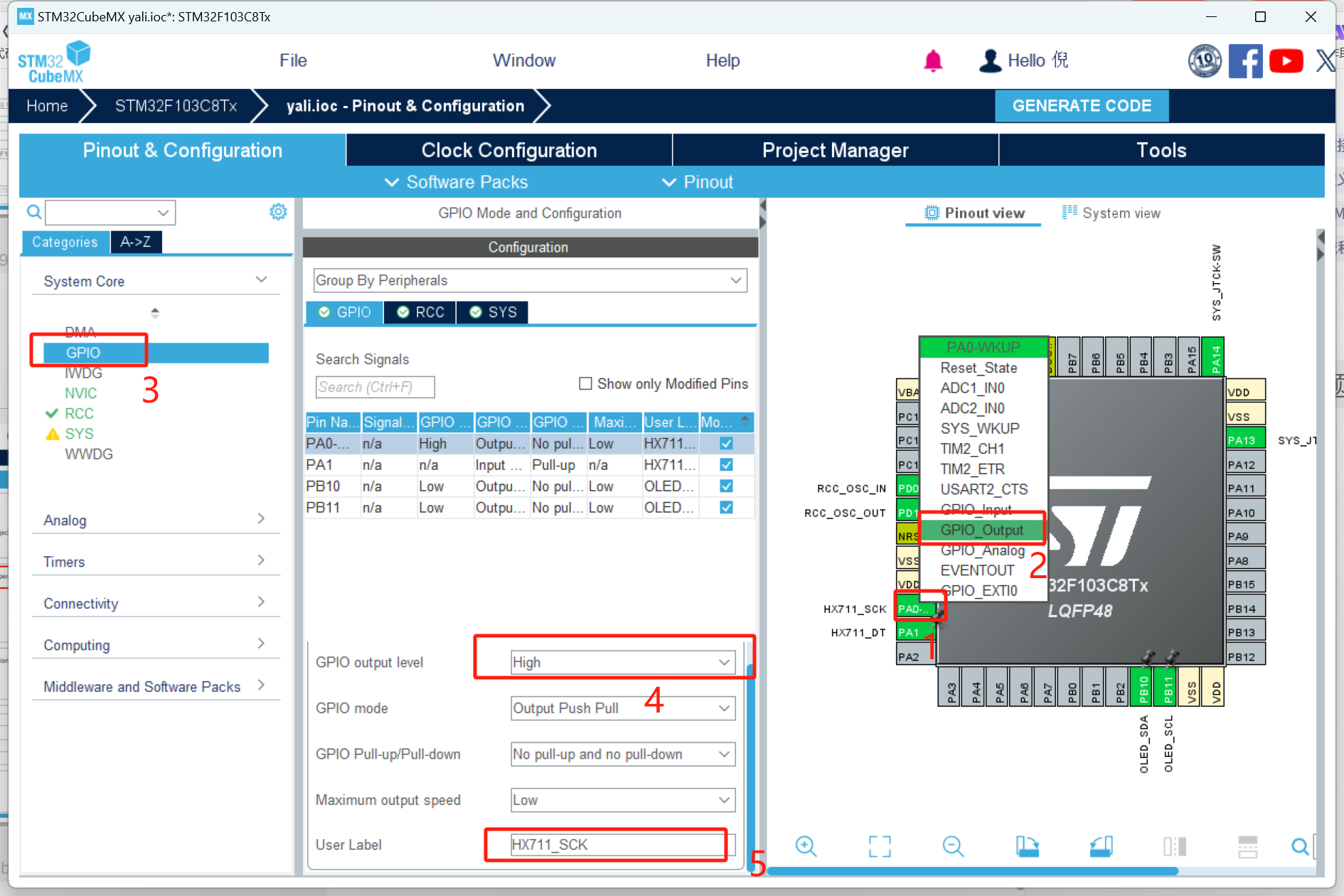Click the STM32F103C8Tx breadcrumb
The image size is (1344, 896).
(x=176, y=106)
